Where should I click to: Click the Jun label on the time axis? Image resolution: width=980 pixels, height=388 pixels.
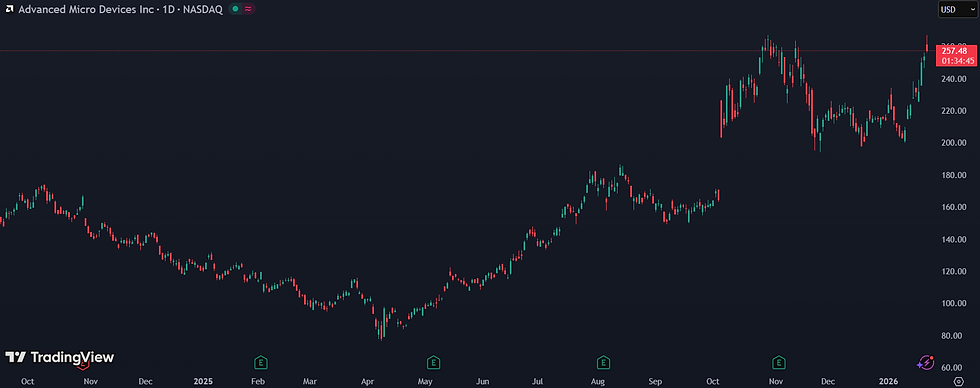pyautogui.click(x=482, y=381)
